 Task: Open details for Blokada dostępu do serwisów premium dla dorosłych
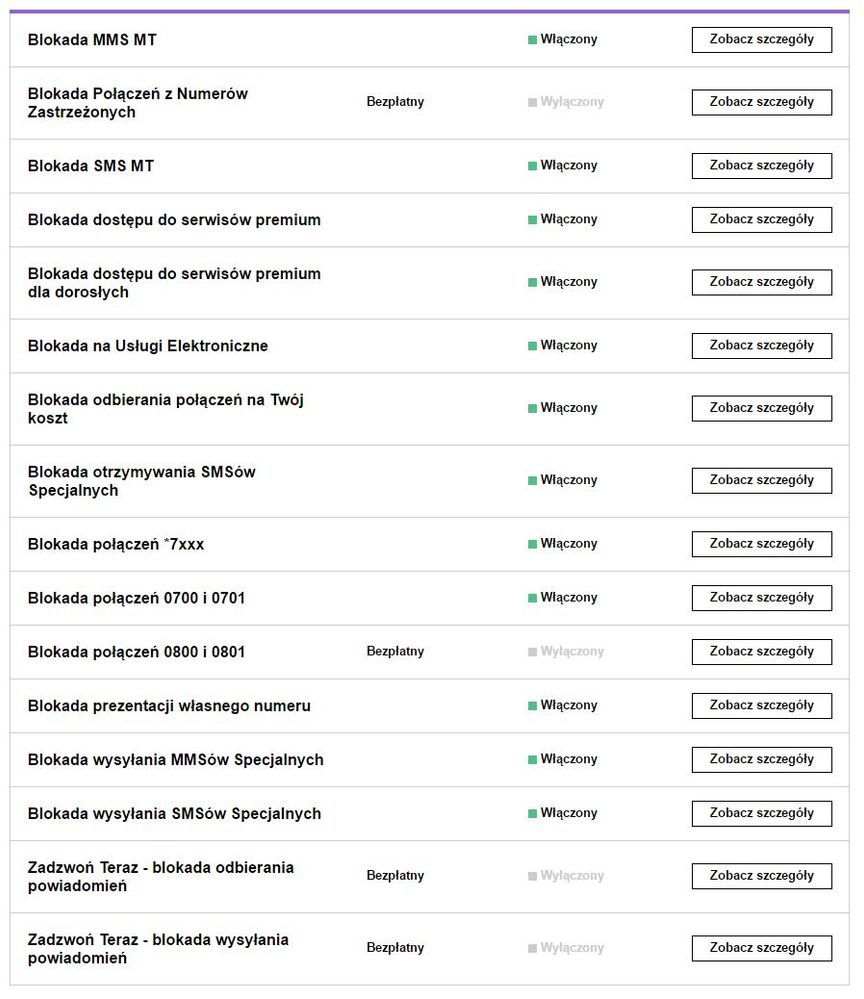[x=761, y=282]
